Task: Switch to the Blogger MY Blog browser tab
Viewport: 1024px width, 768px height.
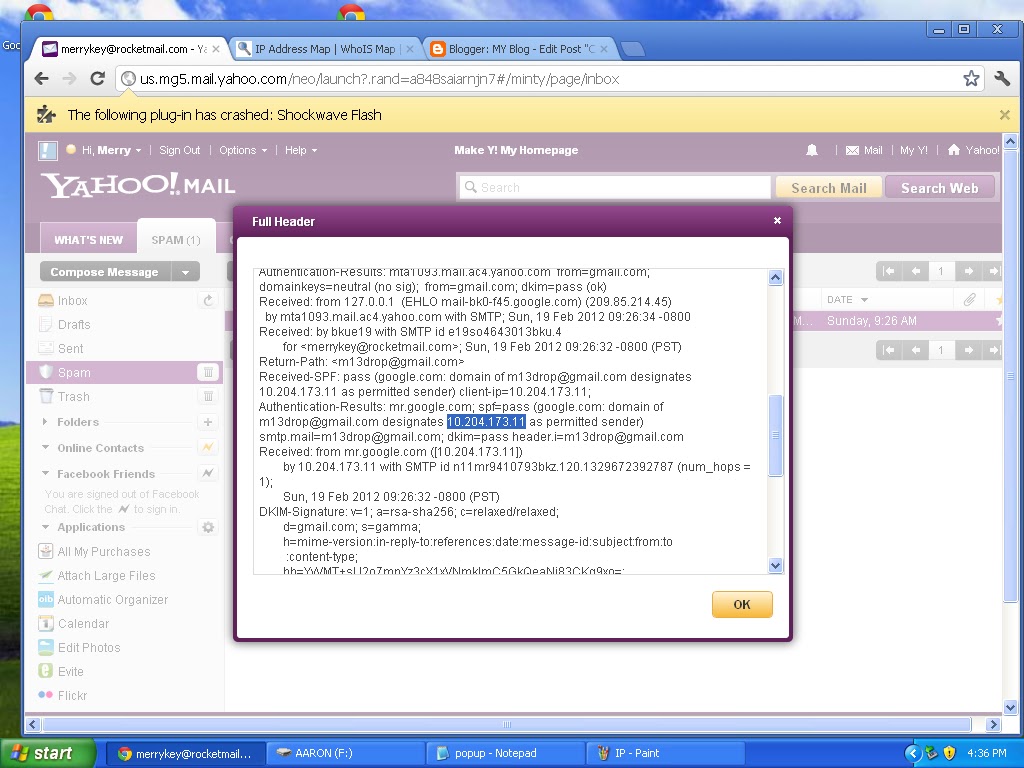Action: point(520,49)
